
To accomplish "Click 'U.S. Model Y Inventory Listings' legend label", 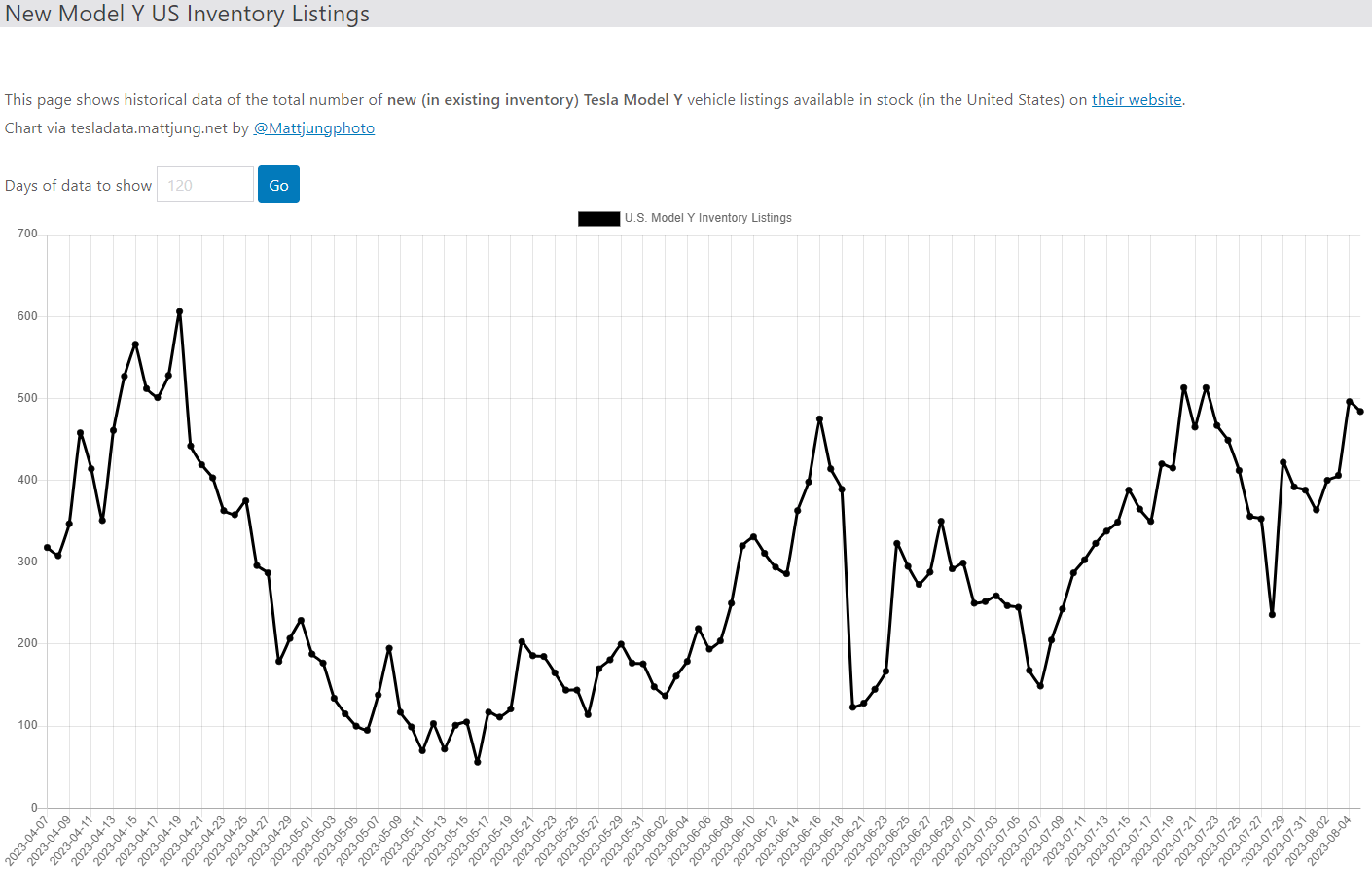I will pyautogui.click(x=708, y=218).
